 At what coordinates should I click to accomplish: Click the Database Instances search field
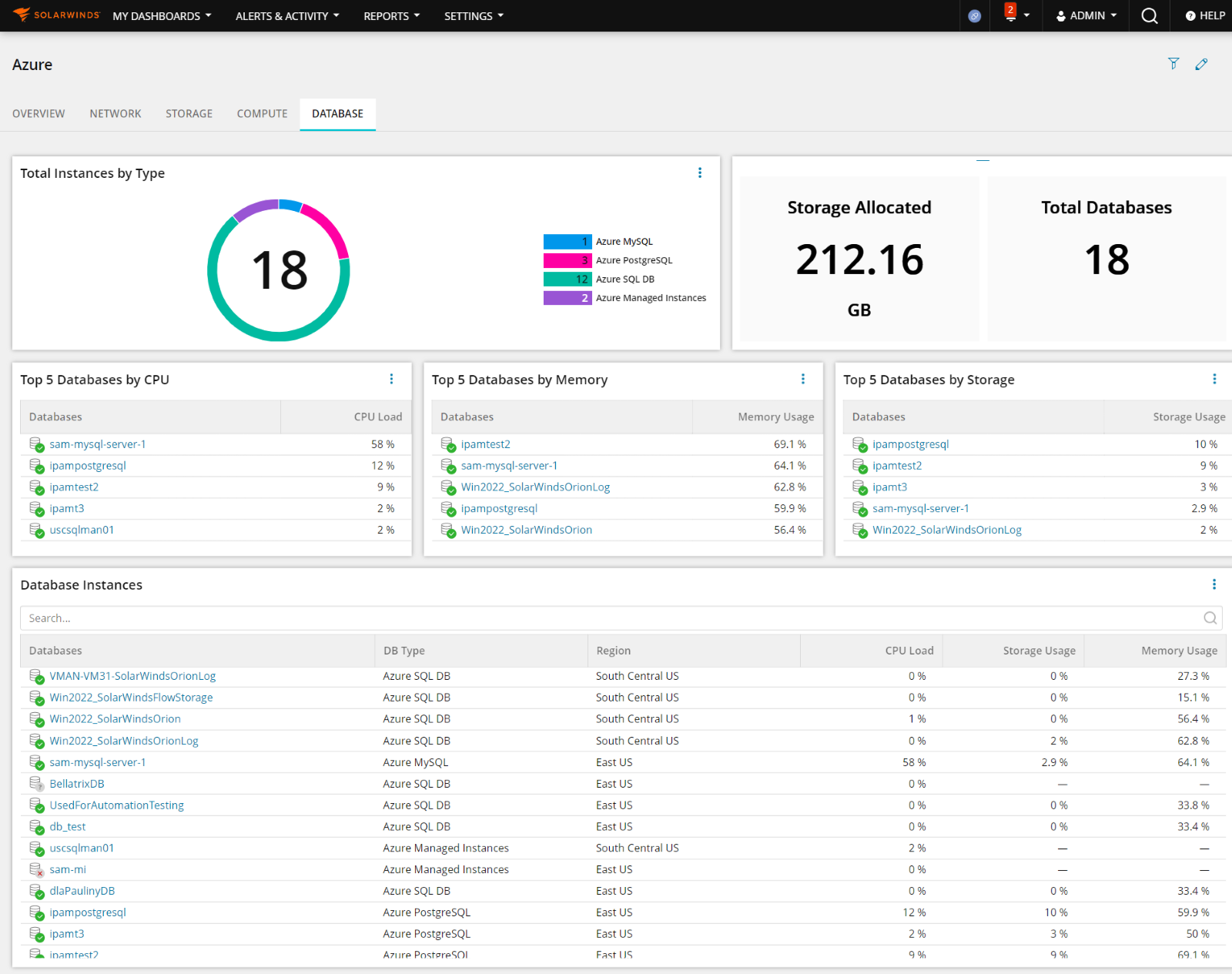point(621,618)
